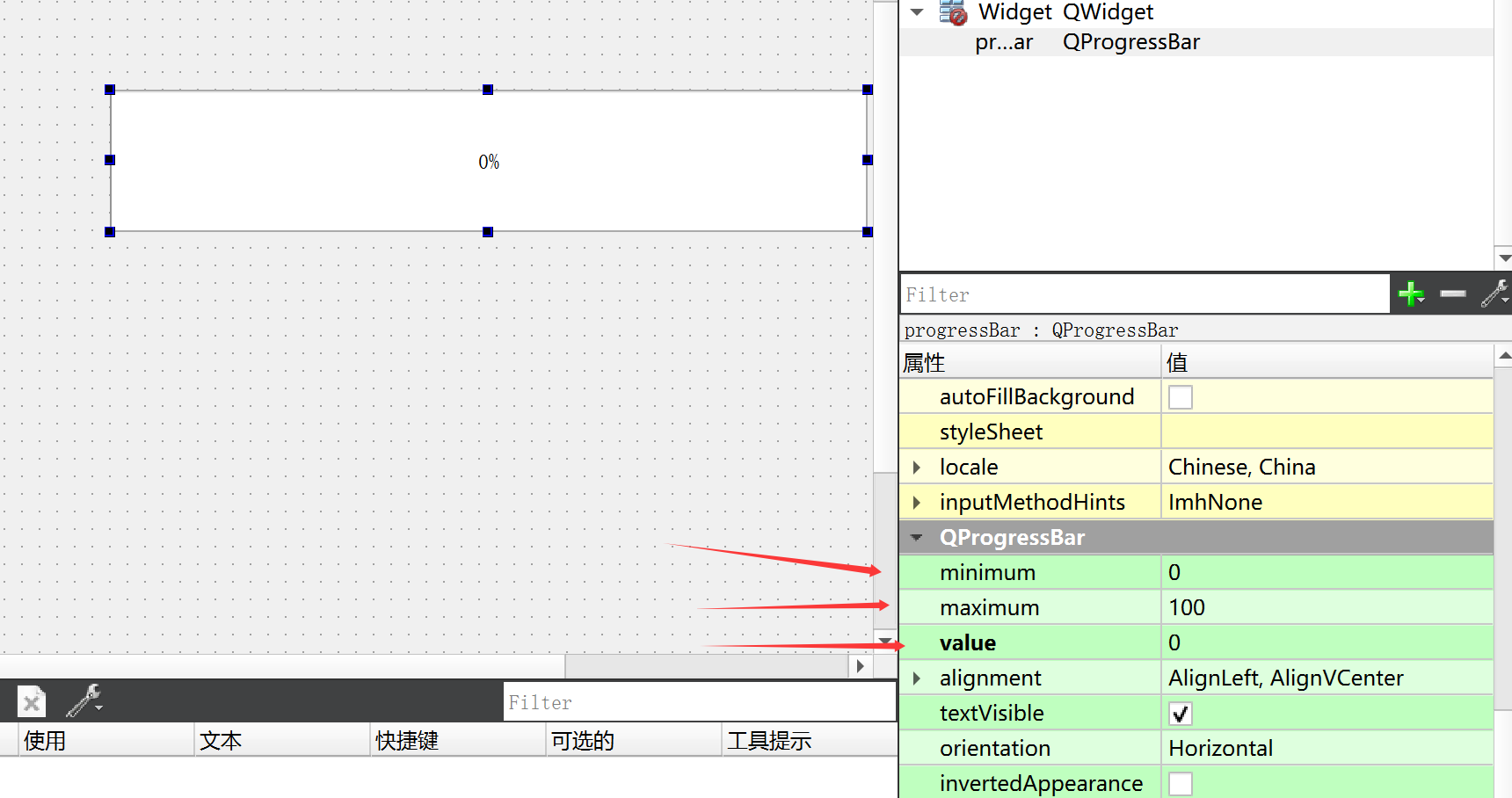Click the property list scrollbar up arrow
The width and height of the screenshot is (1512, 798).
point(1503,356)
